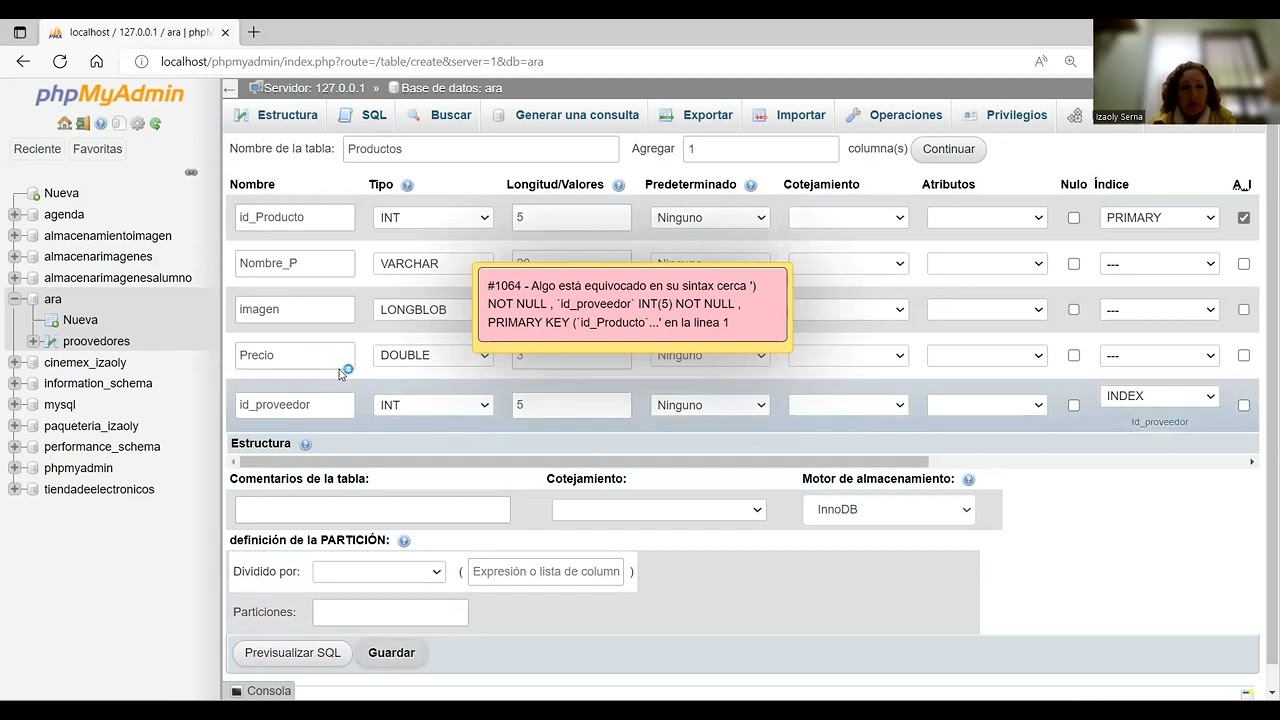Click the settings gear right of Privilegios
This screenshot has width=1280, height=720.
click(1075, 116)
